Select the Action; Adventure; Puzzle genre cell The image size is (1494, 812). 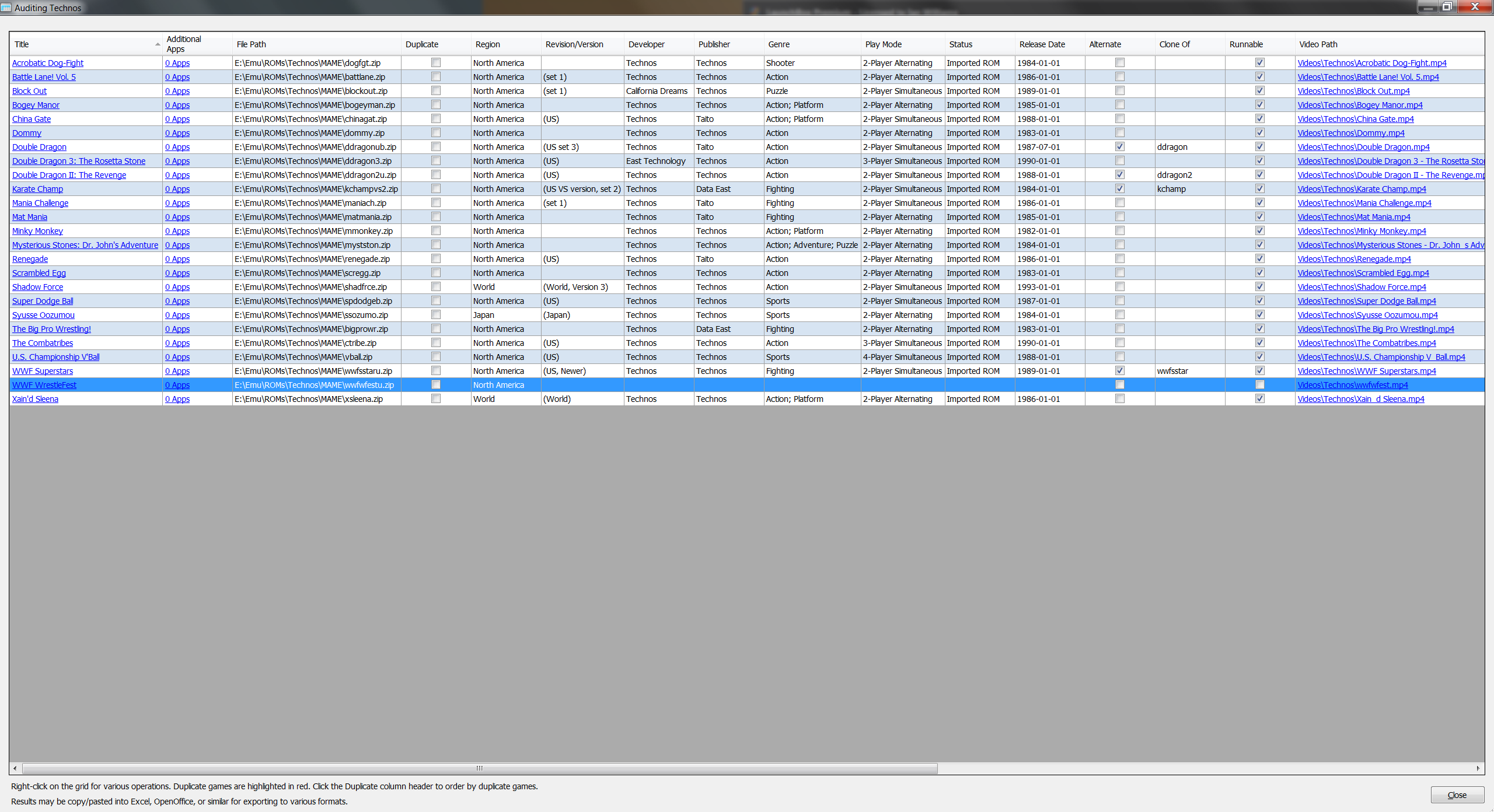(812, 245)
